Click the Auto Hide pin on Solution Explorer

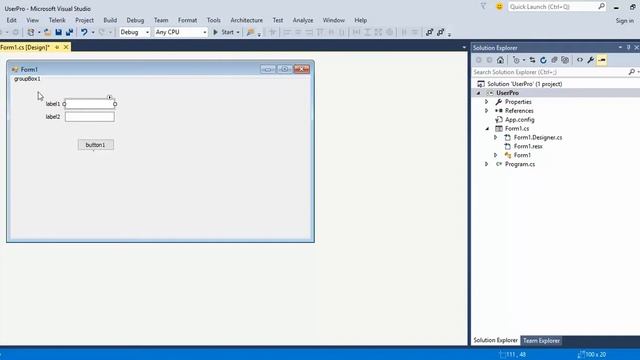629,47
